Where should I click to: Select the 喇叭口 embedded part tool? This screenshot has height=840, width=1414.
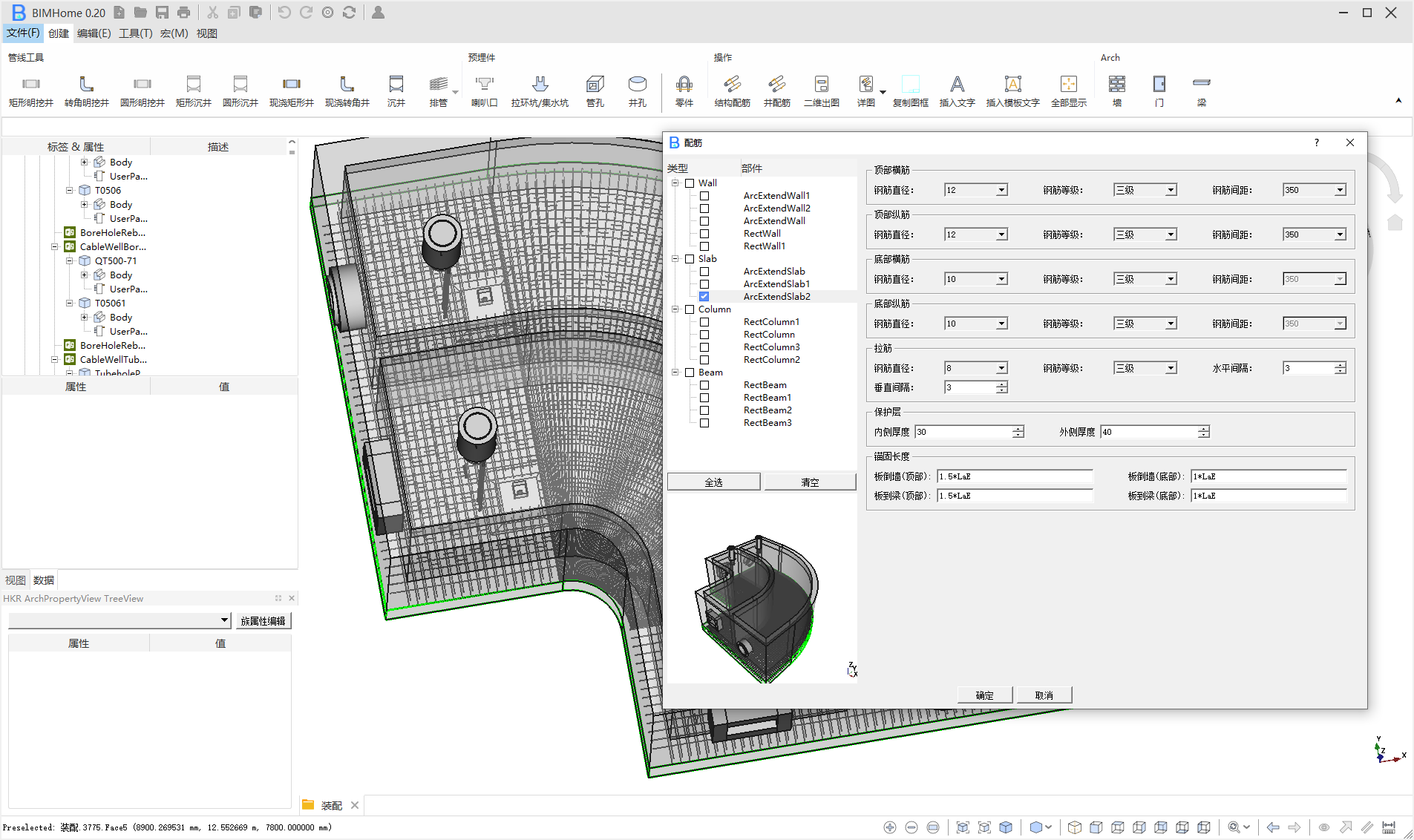point(485,91)
